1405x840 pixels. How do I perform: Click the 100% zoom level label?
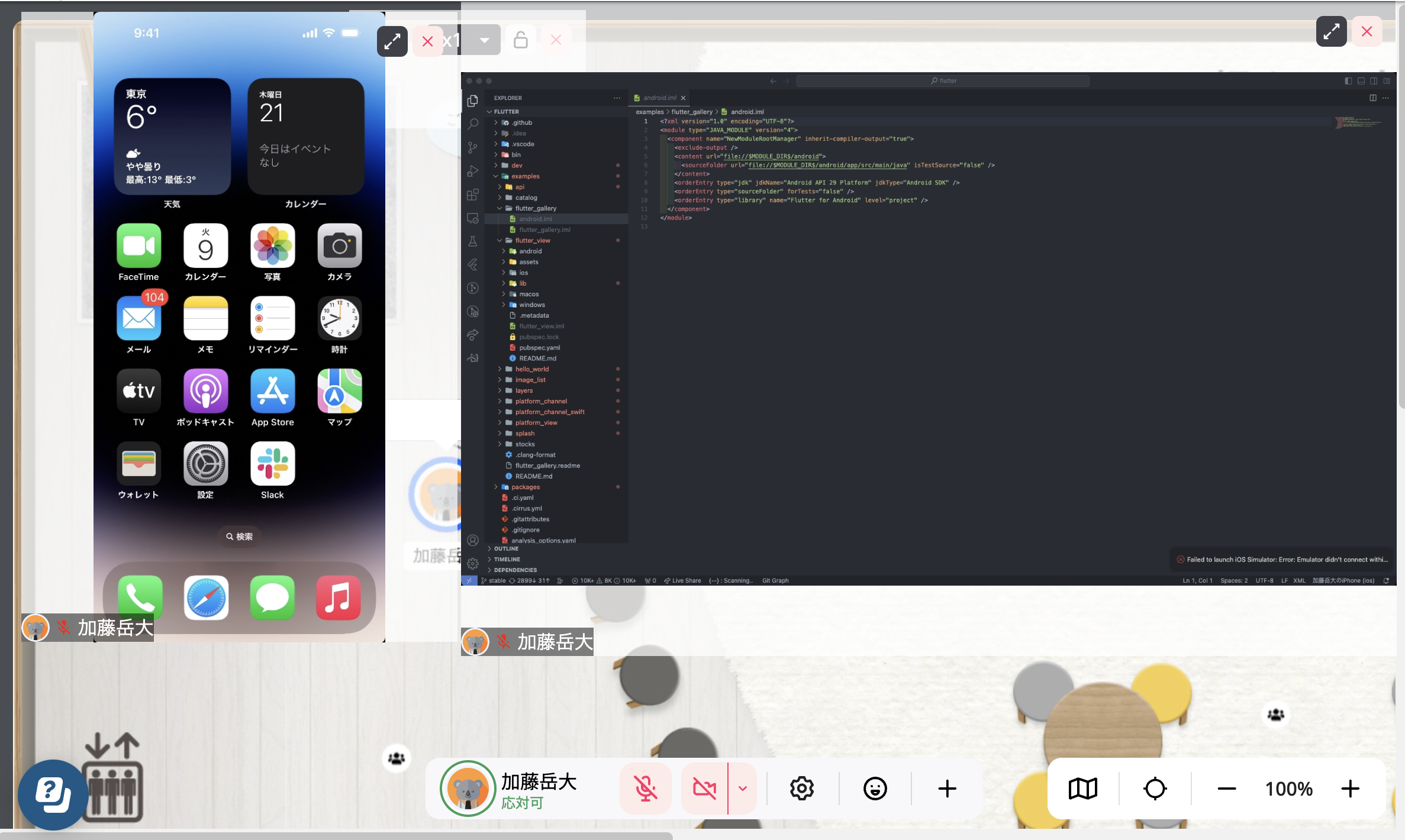(x=1288, y=789)
